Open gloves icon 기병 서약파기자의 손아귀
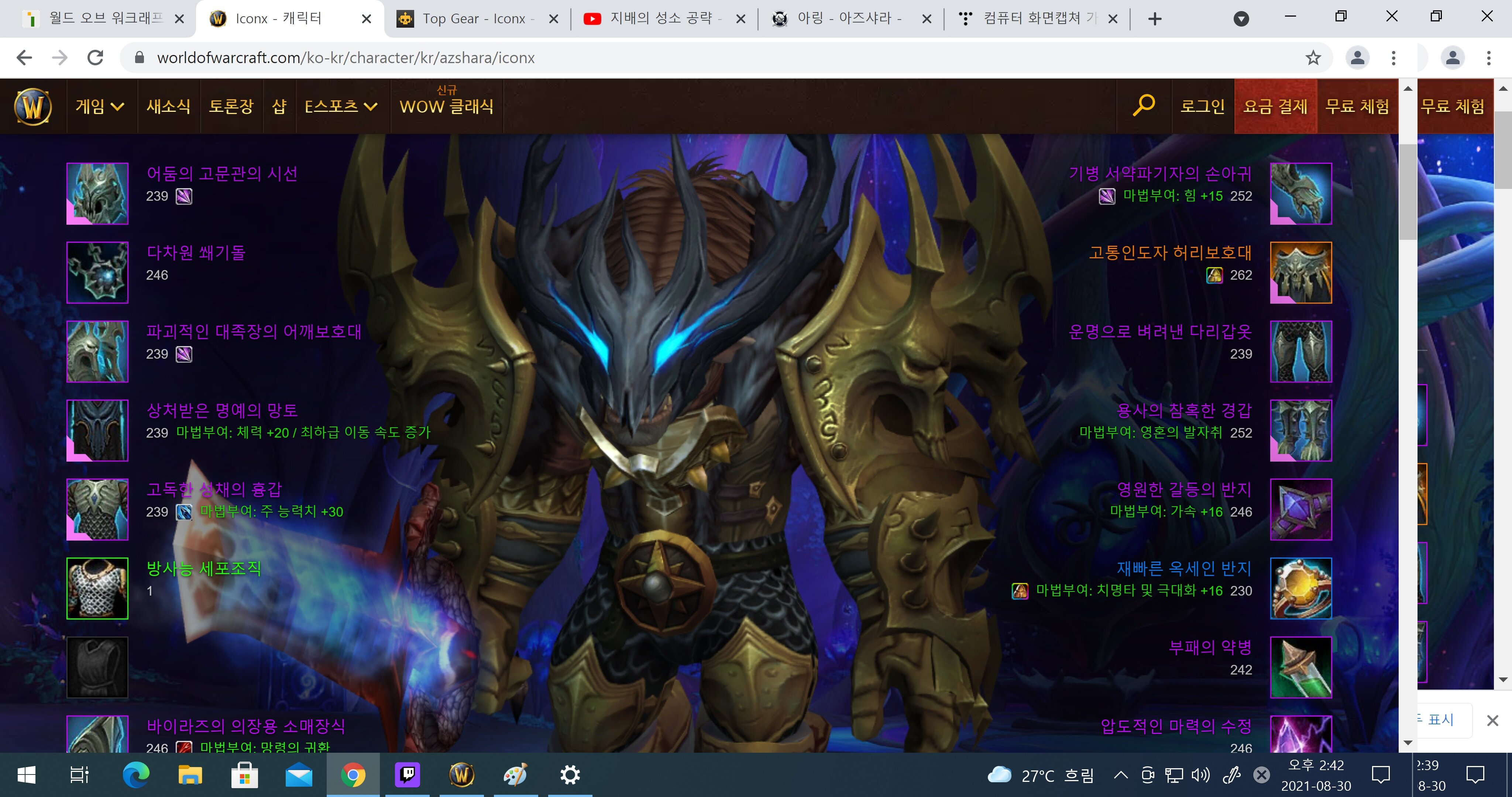This screenshot has width=1512, height=797. (1301, 194)
